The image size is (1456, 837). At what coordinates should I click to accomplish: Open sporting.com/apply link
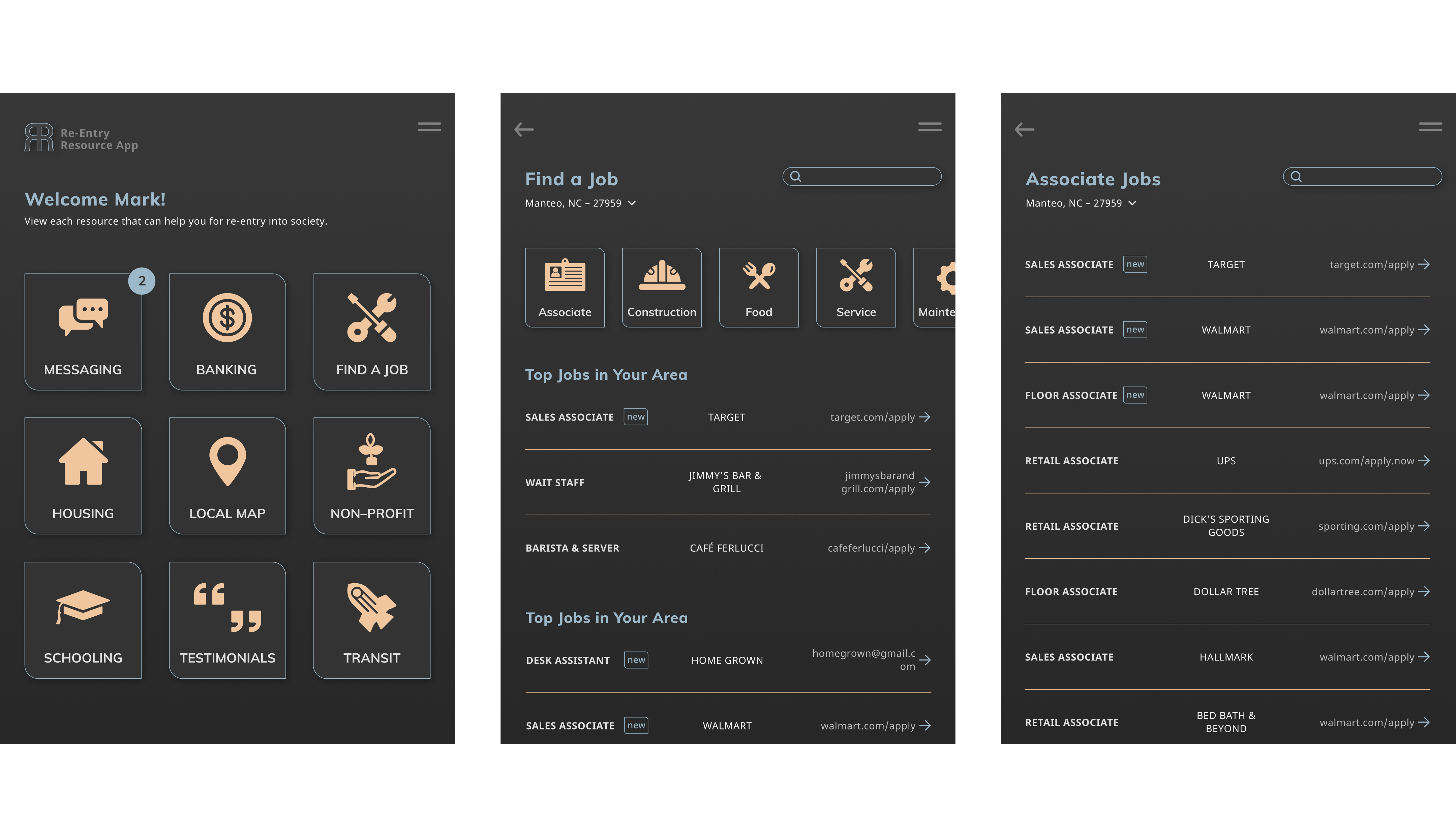(x=1374, y=526)
